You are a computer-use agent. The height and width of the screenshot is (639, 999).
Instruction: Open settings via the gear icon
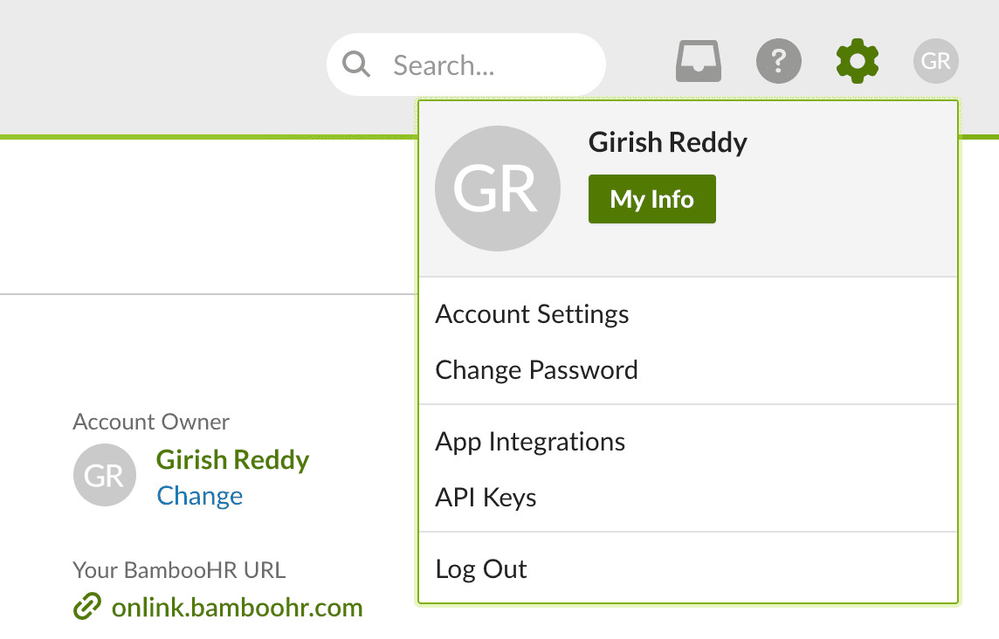coord(857,61)
